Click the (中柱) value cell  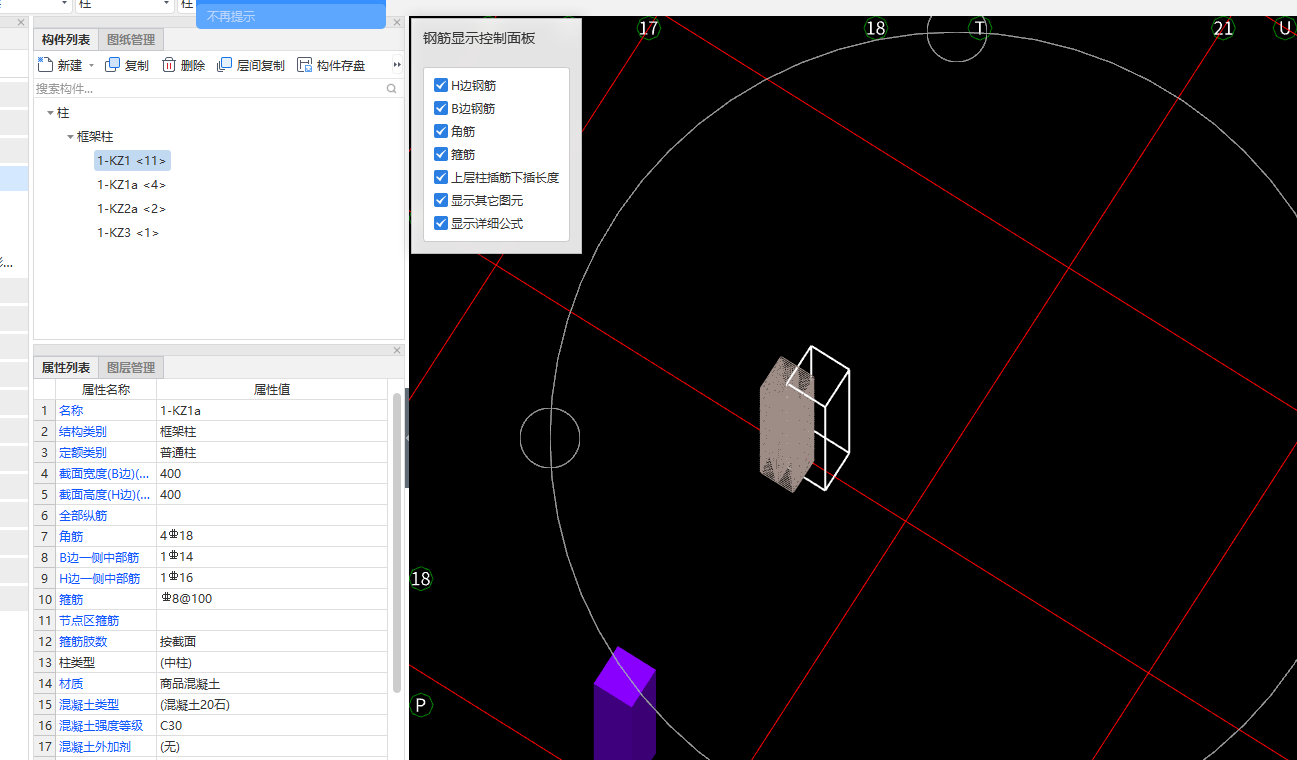click(x=272, y=663)
